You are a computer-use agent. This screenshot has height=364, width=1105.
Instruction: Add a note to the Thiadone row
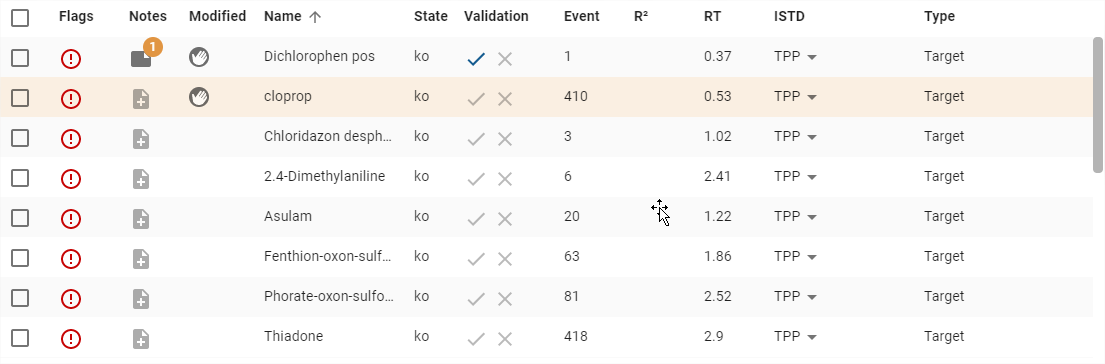(x=141, y=339)
